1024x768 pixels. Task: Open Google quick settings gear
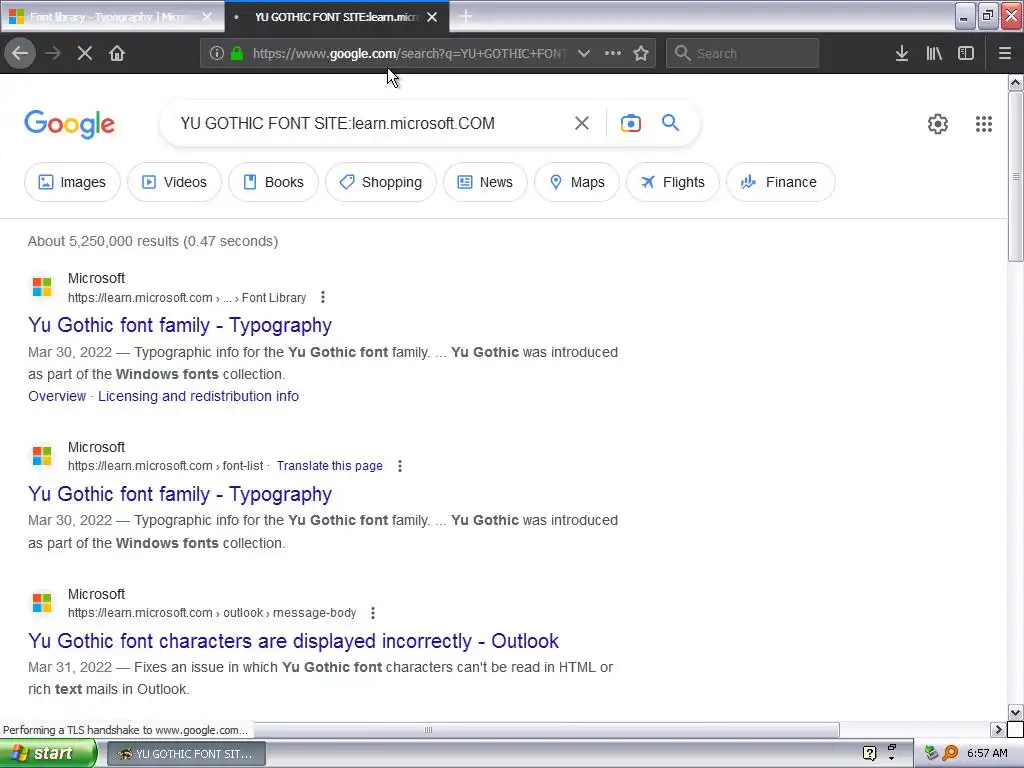[938, 123]
